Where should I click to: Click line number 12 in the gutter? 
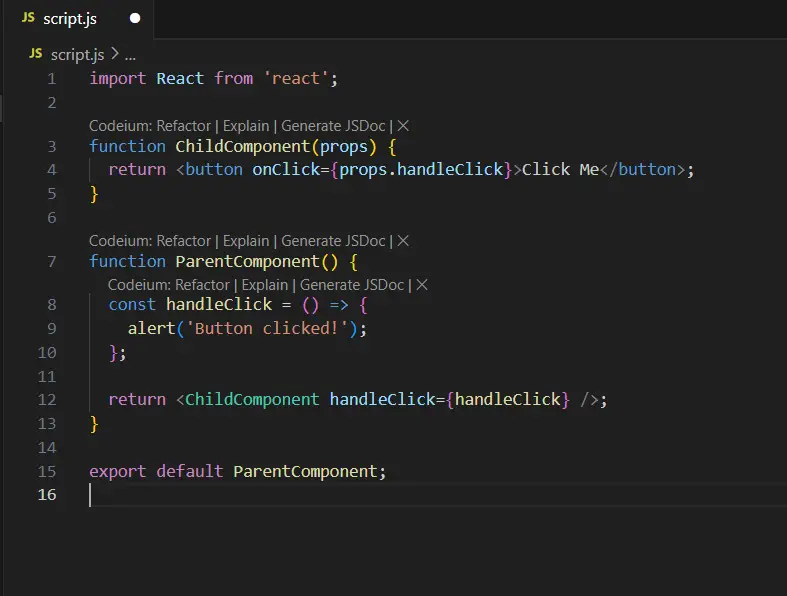(47, 400)
